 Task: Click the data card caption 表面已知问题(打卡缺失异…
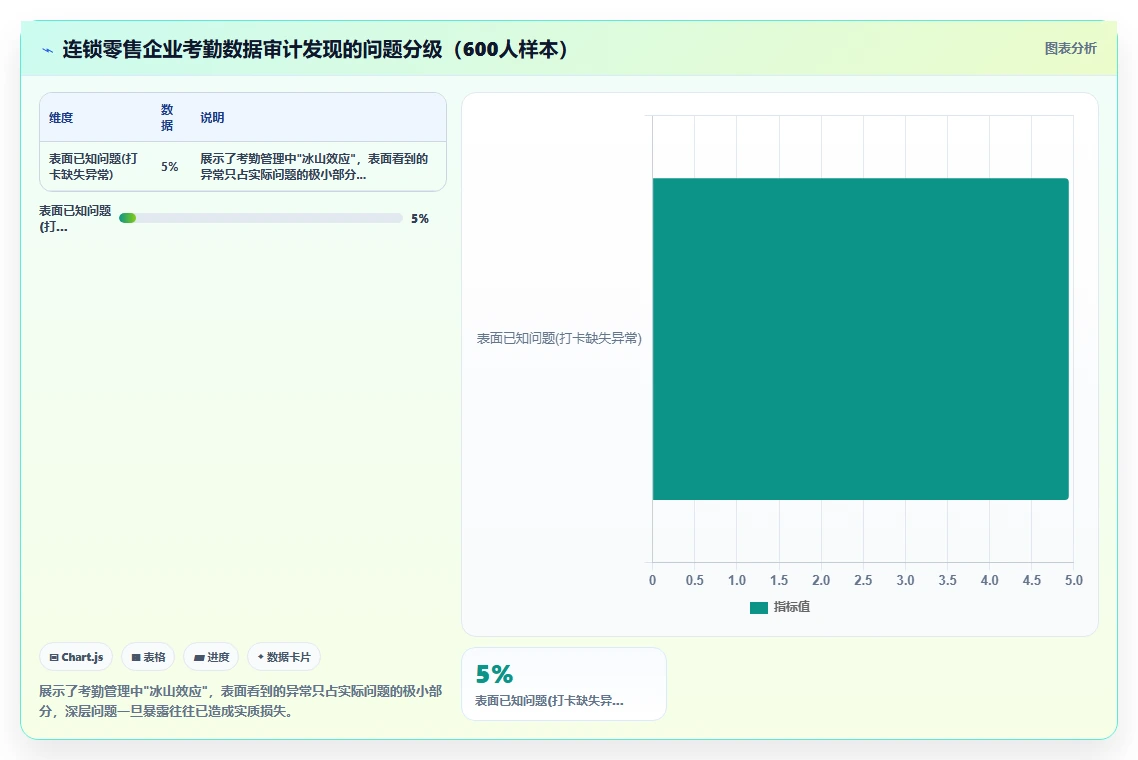point(549,701)
